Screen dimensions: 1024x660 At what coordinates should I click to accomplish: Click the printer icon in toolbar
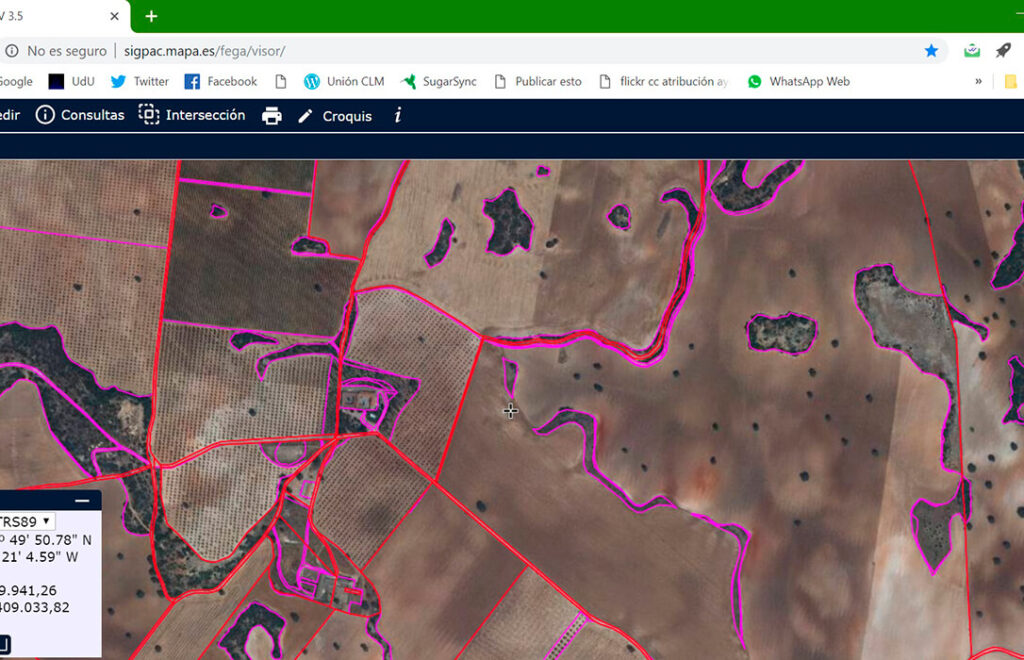pyautogui.click(x=271, y=116)
